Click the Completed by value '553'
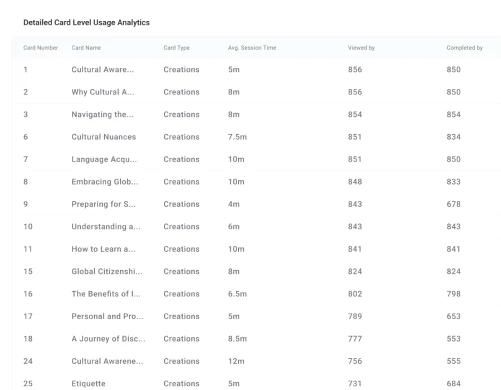 [454, 339]
